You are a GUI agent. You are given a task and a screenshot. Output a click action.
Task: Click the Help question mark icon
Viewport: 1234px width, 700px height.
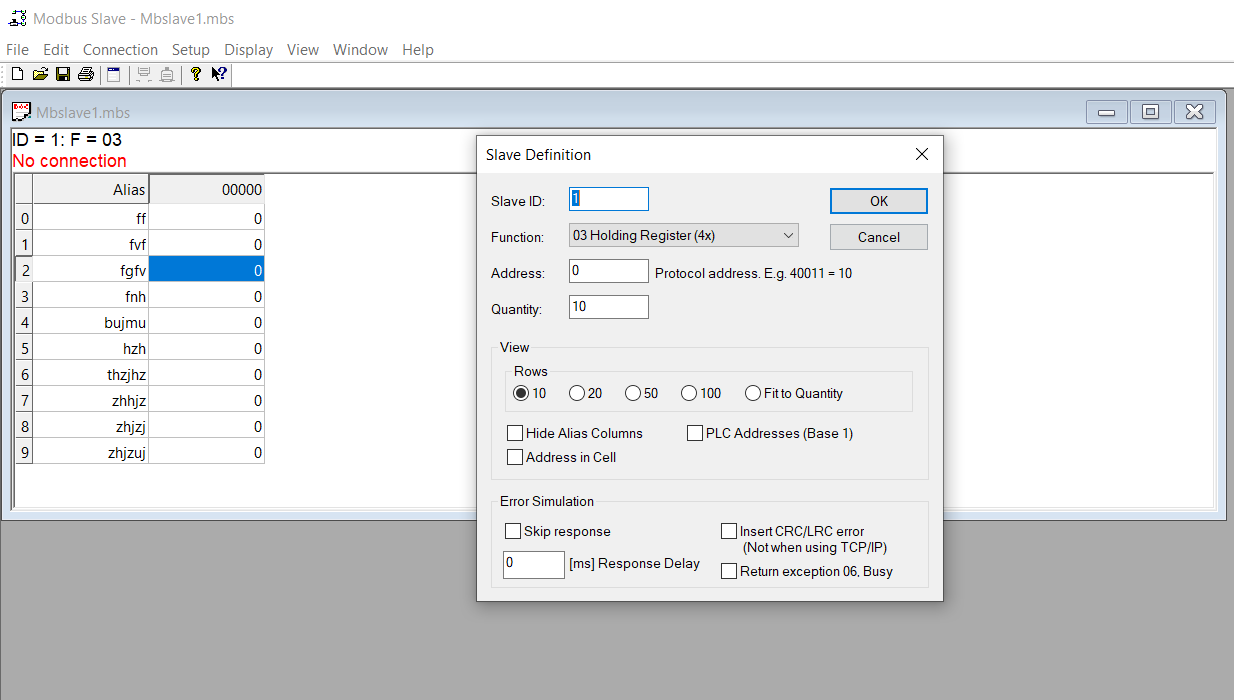195,73
